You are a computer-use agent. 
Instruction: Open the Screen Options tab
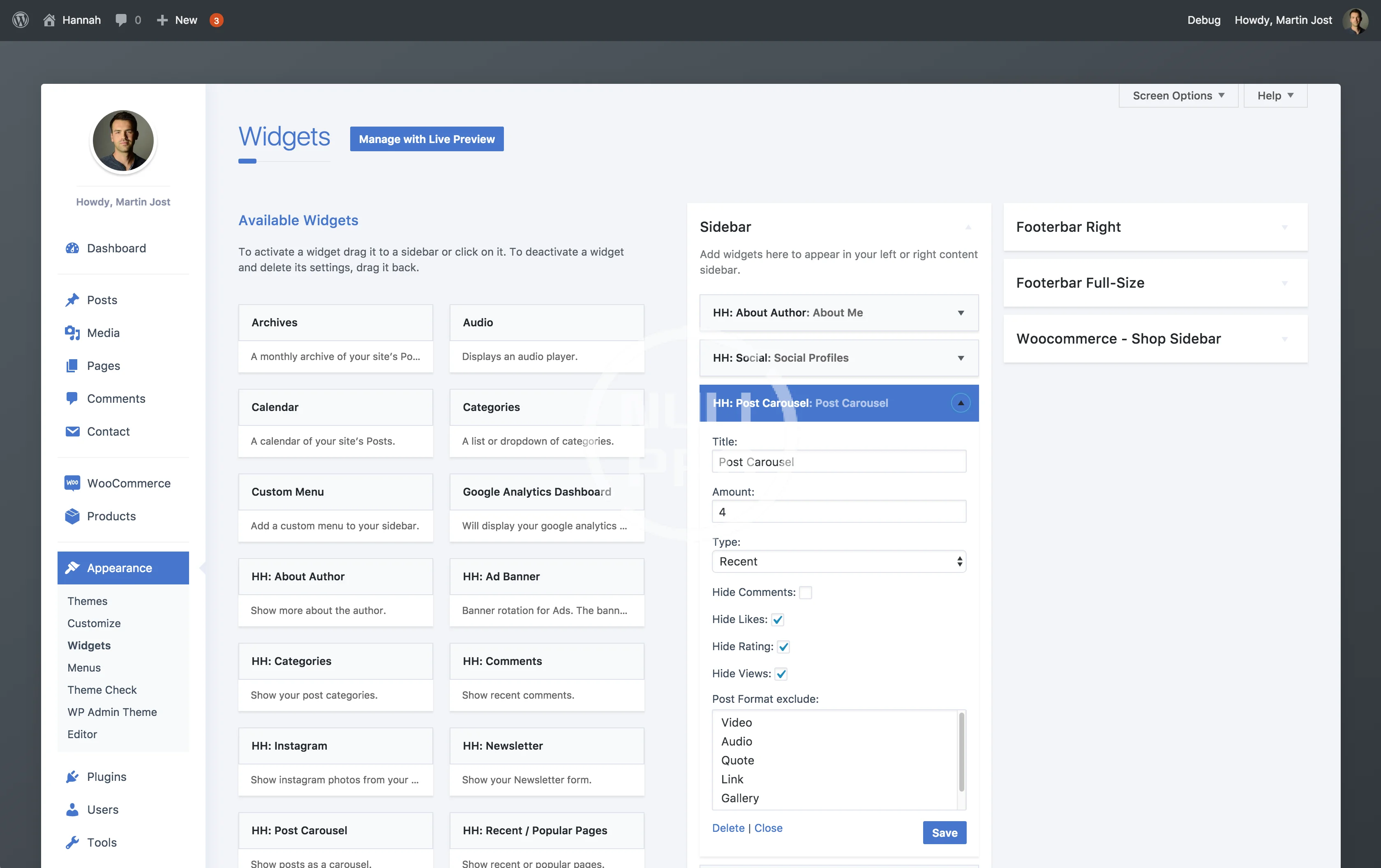pyautogui.click(x=1178, y=96)
